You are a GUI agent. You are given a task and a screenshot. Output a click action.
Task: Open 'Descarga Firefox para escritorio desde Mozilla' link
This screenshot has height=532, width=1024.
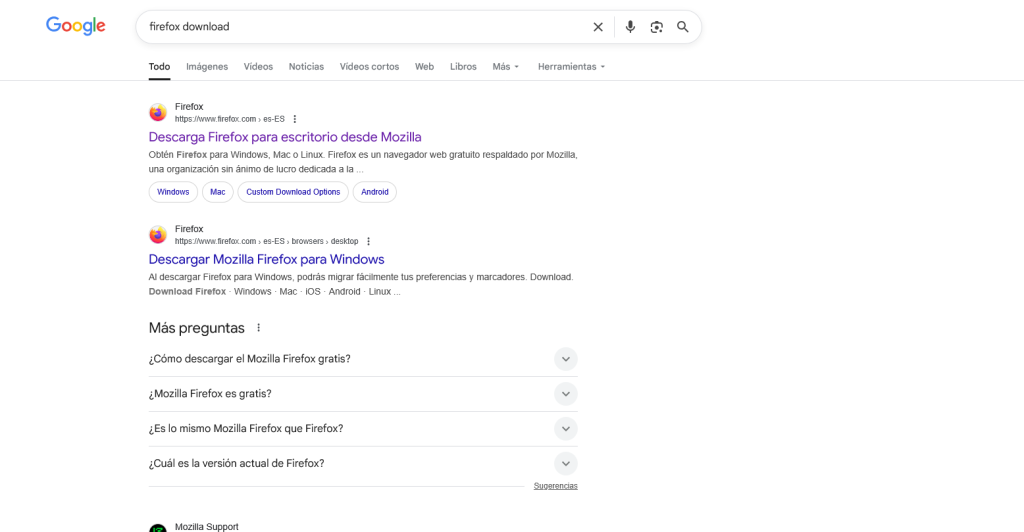[285, 137]
